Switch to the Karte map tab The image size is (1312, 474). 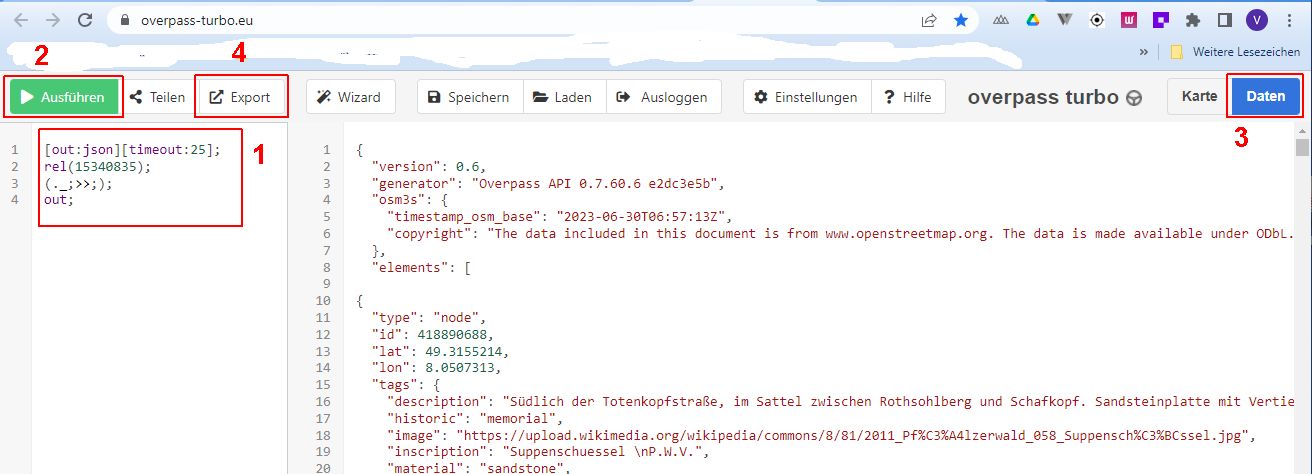[x=1200, y=97]
